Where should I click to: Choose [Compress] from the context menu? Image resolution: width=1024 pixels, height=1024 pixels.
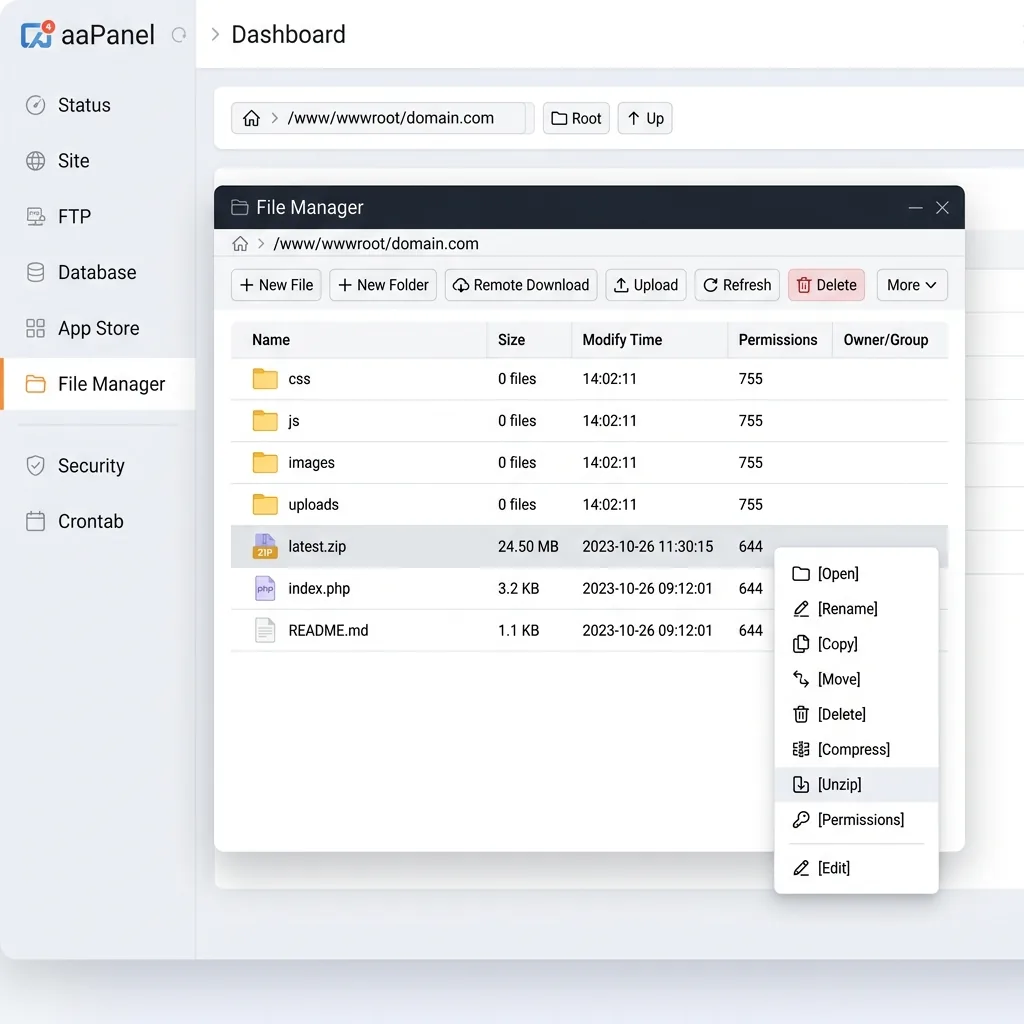(x=856, y=749)
